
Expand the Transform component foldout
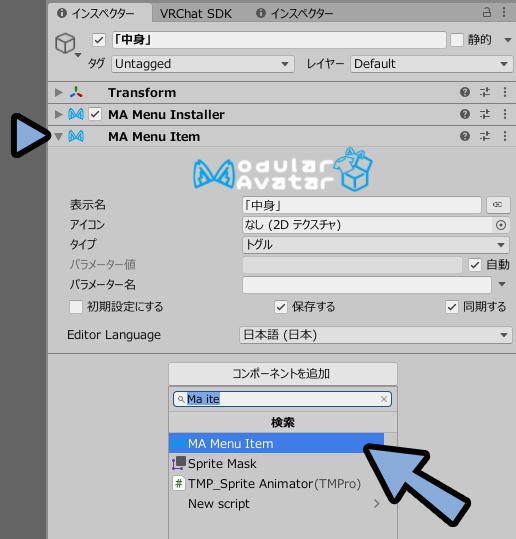59,92
